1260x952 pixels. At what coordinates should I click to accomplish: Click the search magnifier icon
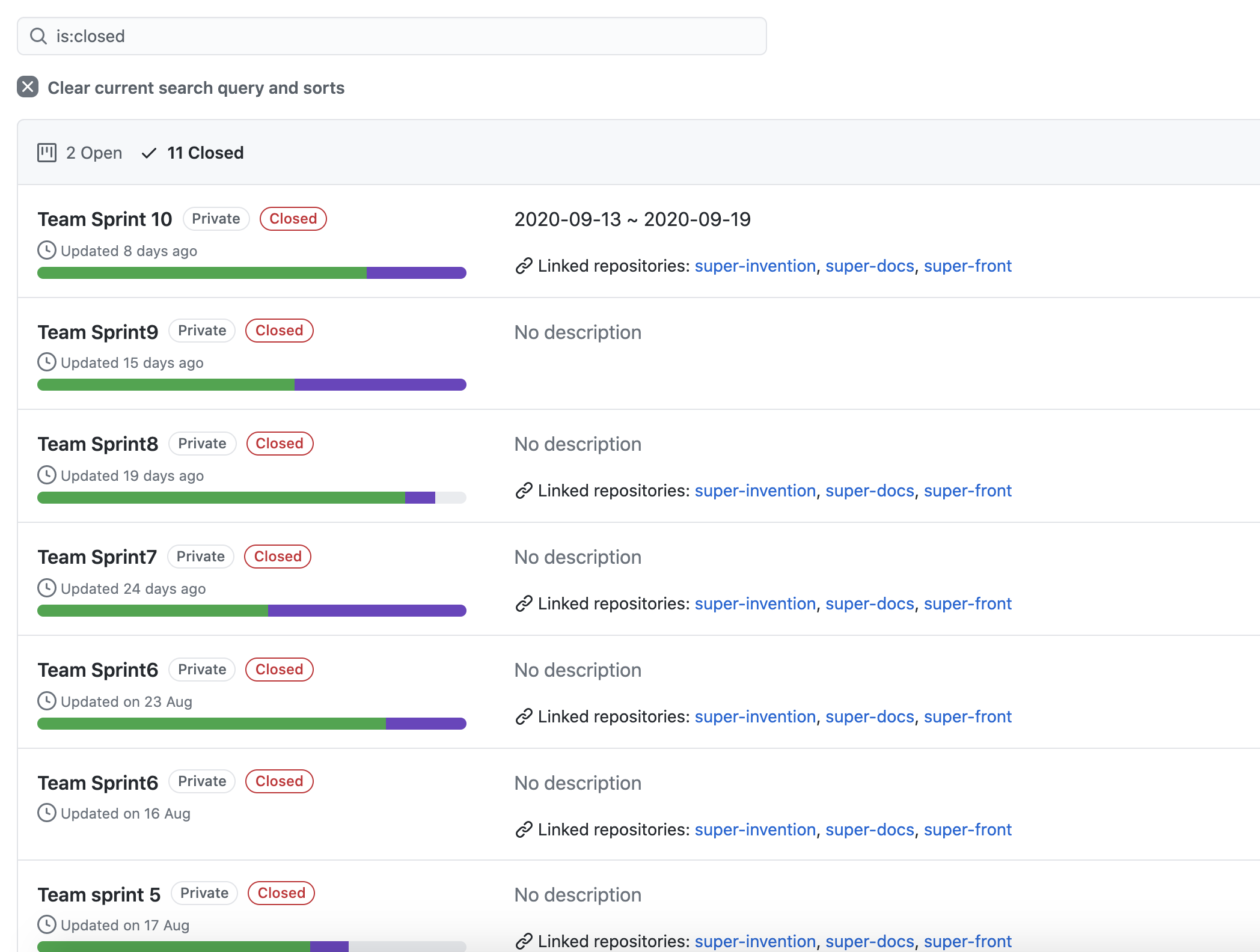[38, 36]
